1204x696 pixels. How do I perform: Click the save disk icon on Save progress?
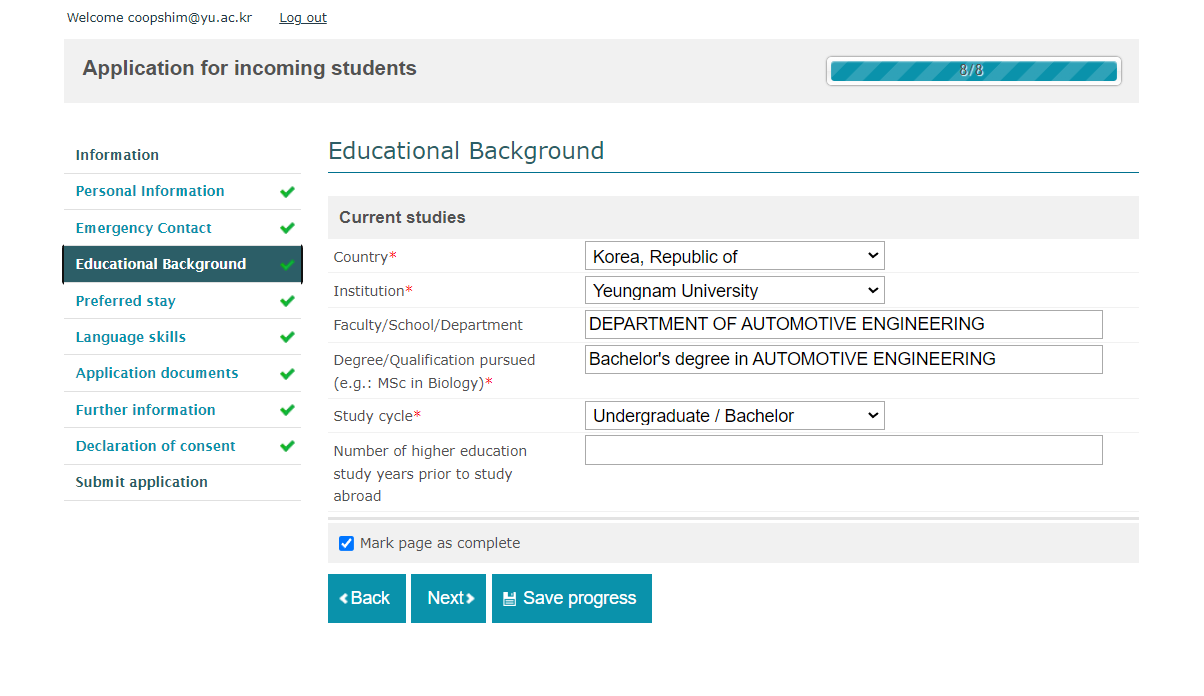(510, 598)
